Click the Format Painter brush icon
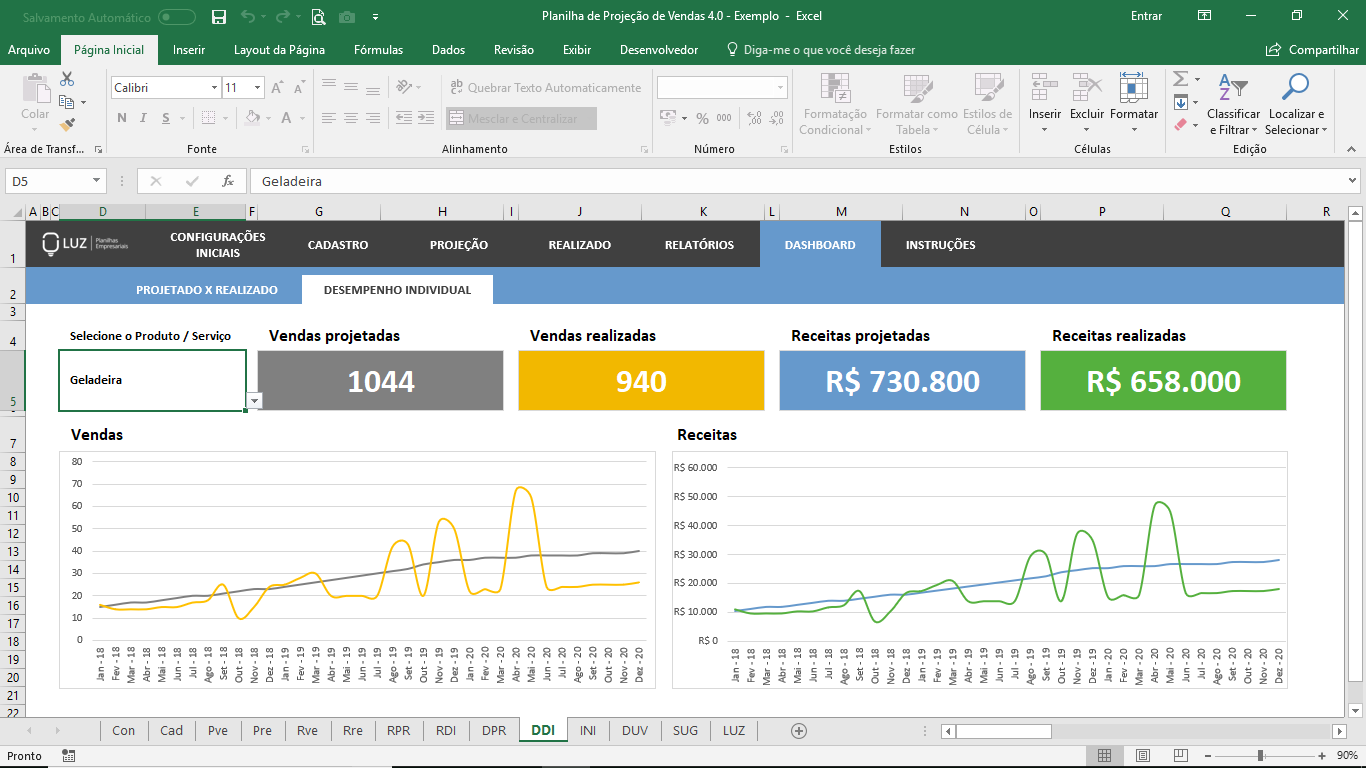Image resolution: width=1366 pixels, height=768 pixels. click(67, 126)
